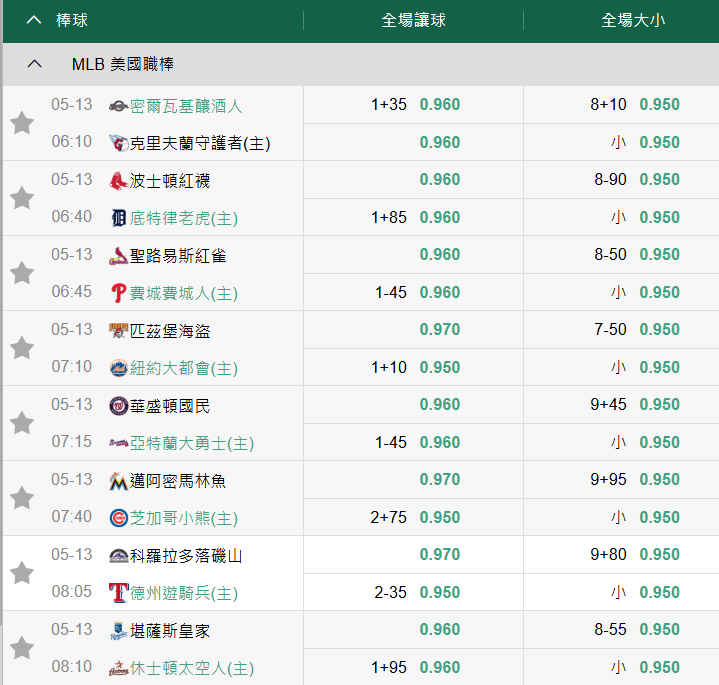Favorite the 科羅拉多落磯山 match star

tap(22, 573)
